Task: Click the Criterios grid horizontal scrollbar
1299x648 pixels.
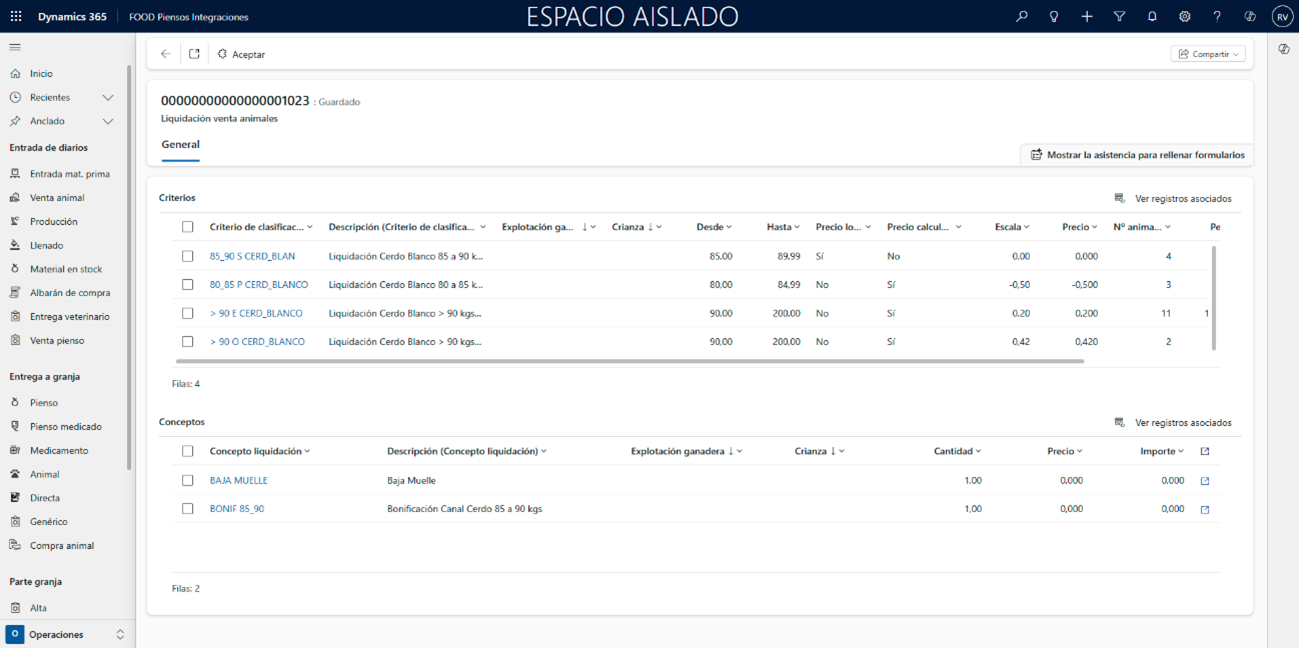Action: click(x=630, y=361)
